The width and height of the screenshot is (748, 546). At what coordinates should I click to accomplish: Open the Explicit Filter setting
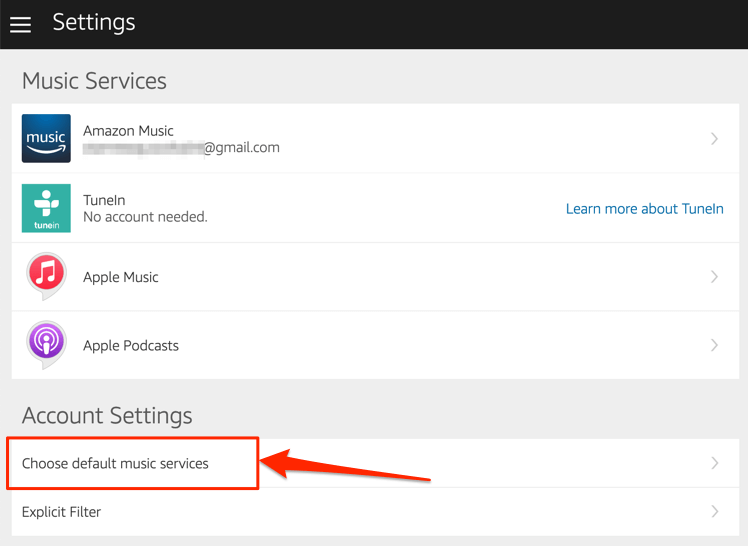(62, 512)
